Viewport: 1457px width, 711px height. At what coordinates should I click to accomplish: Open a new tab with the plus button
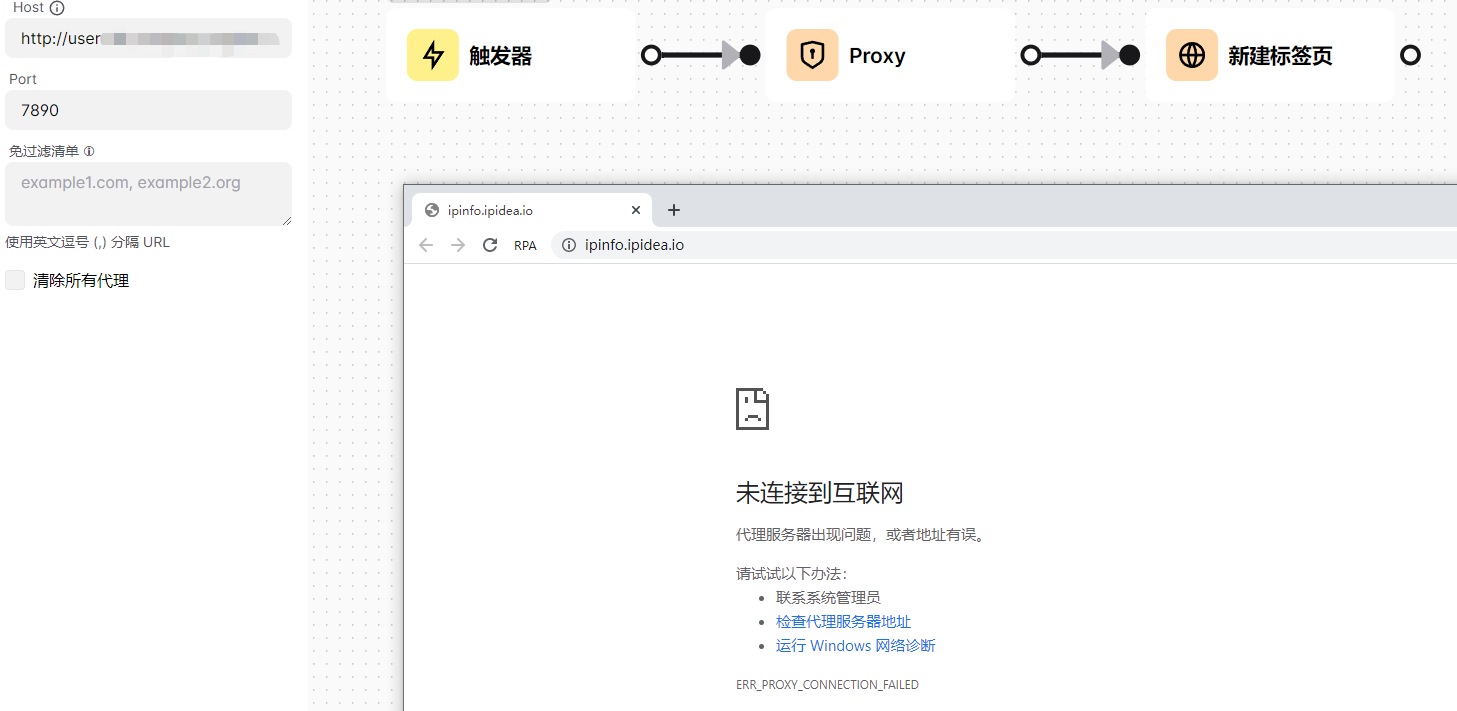[x=673, y=210]
